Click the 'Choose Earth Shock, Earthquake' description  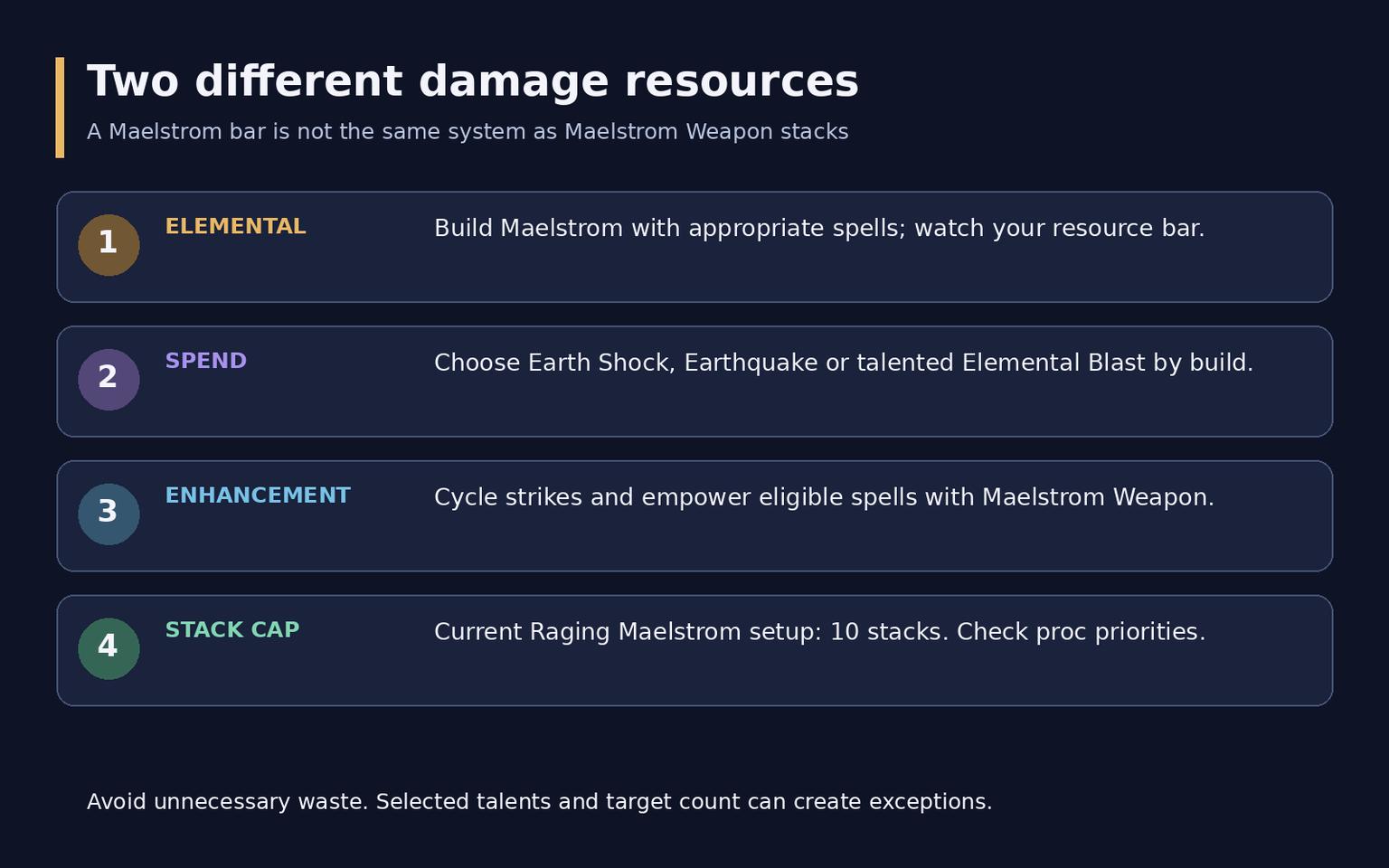tap(844, 363)
